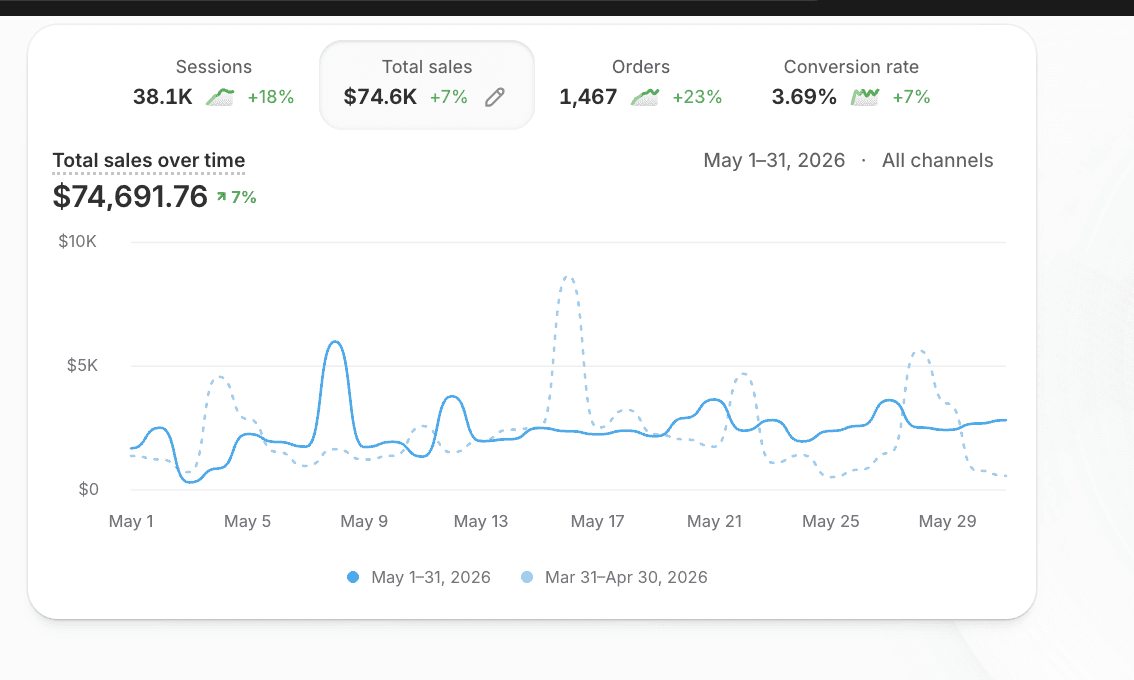
Task: Click the up arrow beside 7% change
Action: pos(221,197)
